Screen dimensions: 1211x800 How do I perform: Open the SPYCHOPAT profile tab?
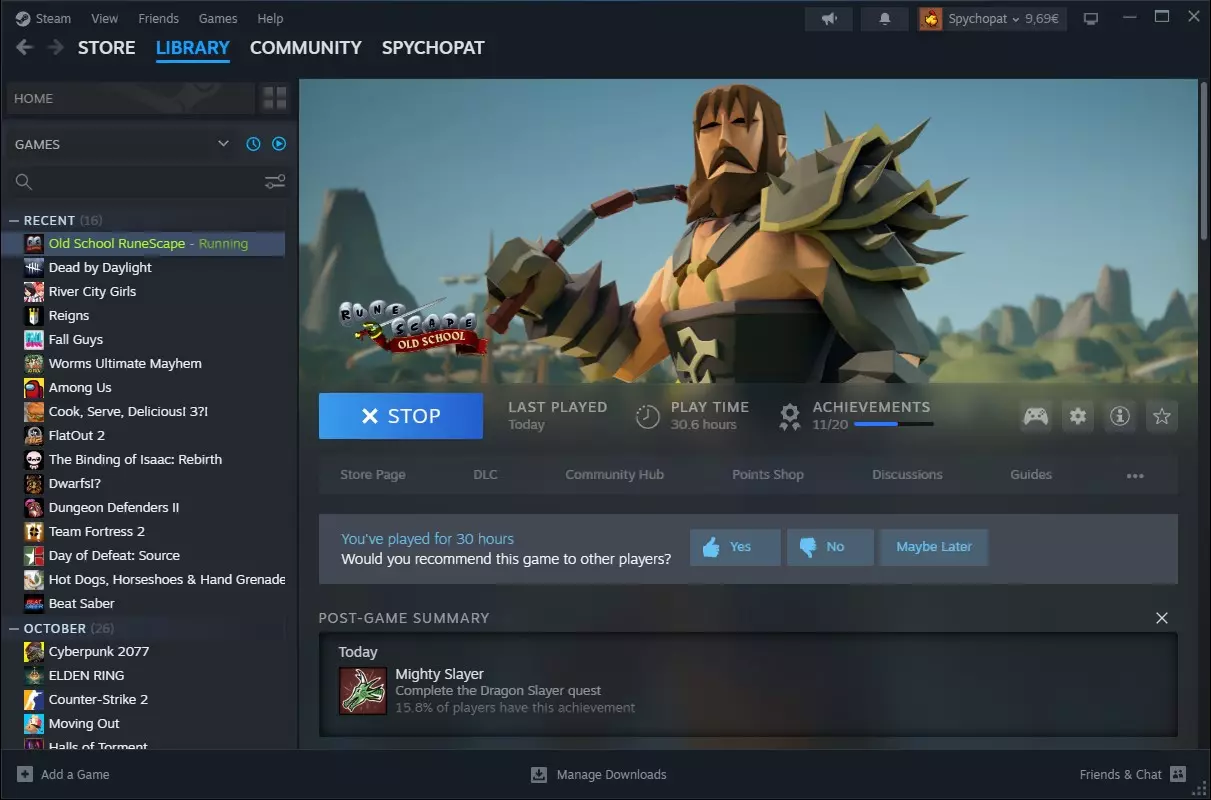click(x=433, y=48)
